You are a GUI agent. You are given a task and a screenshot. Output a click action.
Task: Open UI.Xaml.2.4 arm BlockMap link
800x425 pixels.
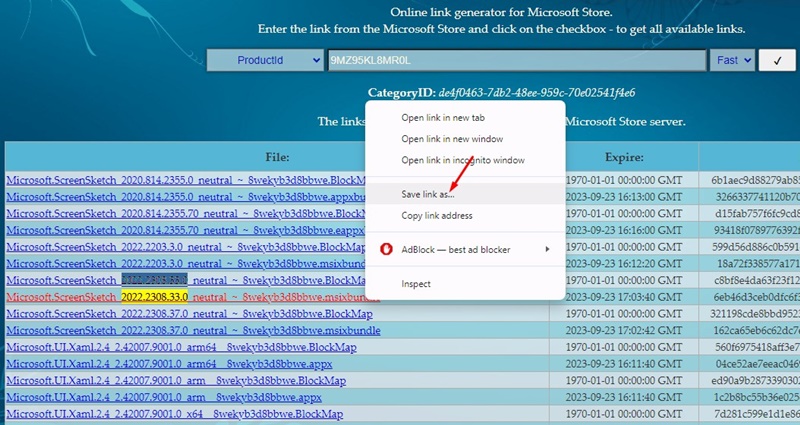[x=176, y=381]
